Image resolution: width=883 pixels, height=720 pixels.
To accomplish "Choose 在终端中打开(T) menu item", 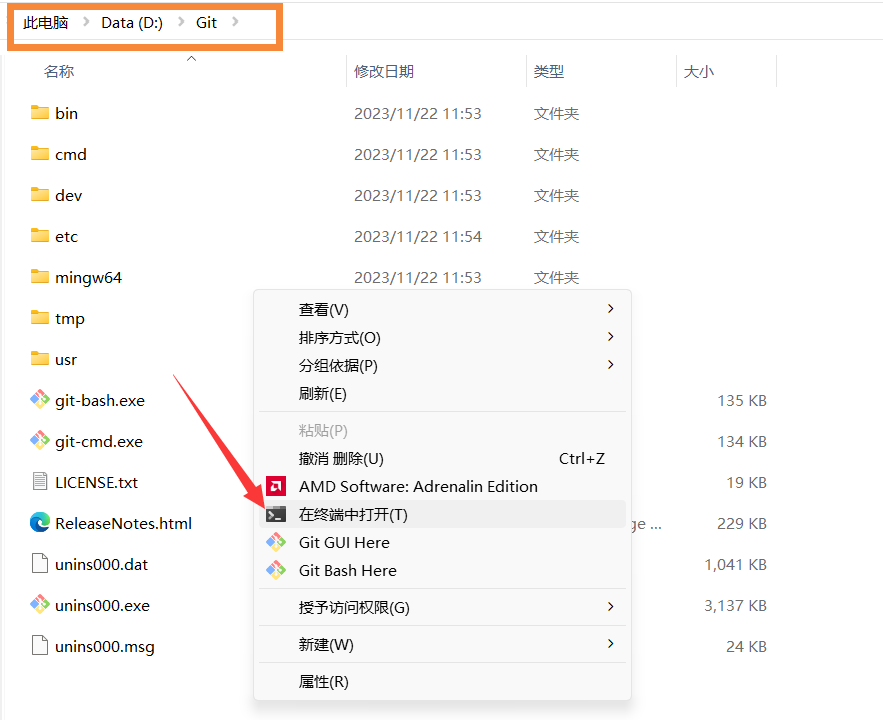I will click(x=442, y=515).
